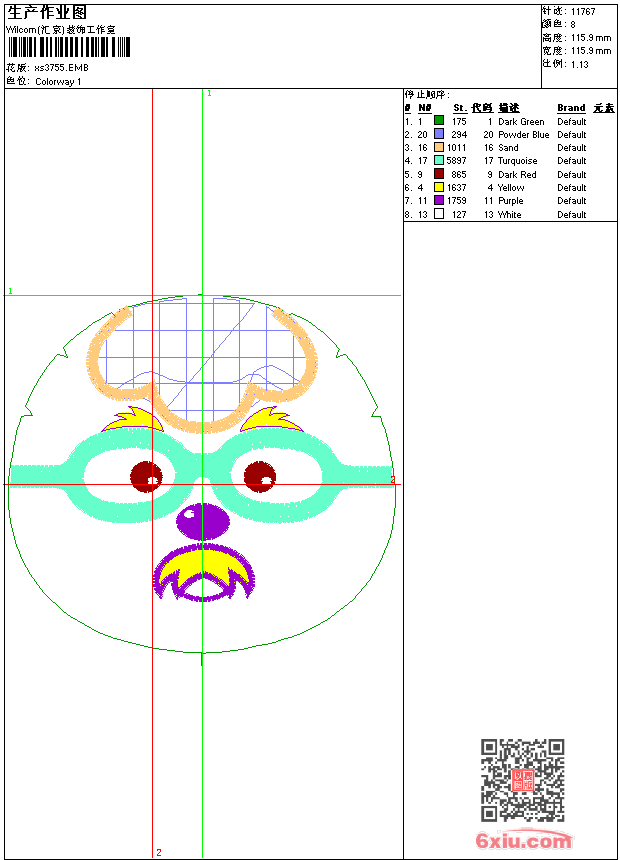The height and width of the screenshot is (860, 620).
Task: Choose the White color swatch
Action: 439,214
